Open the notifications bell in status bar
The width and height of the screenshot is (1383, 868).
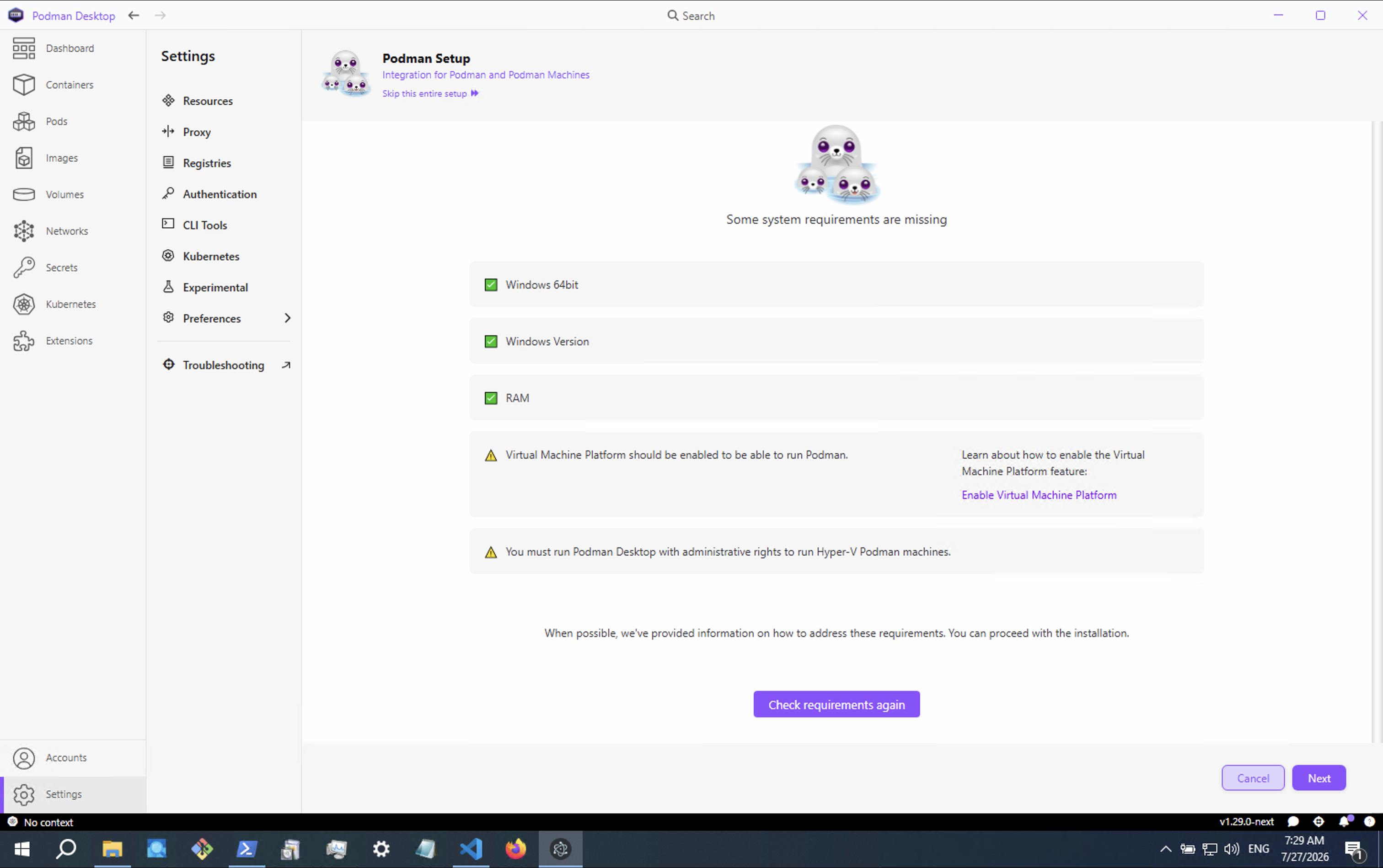1345,821
